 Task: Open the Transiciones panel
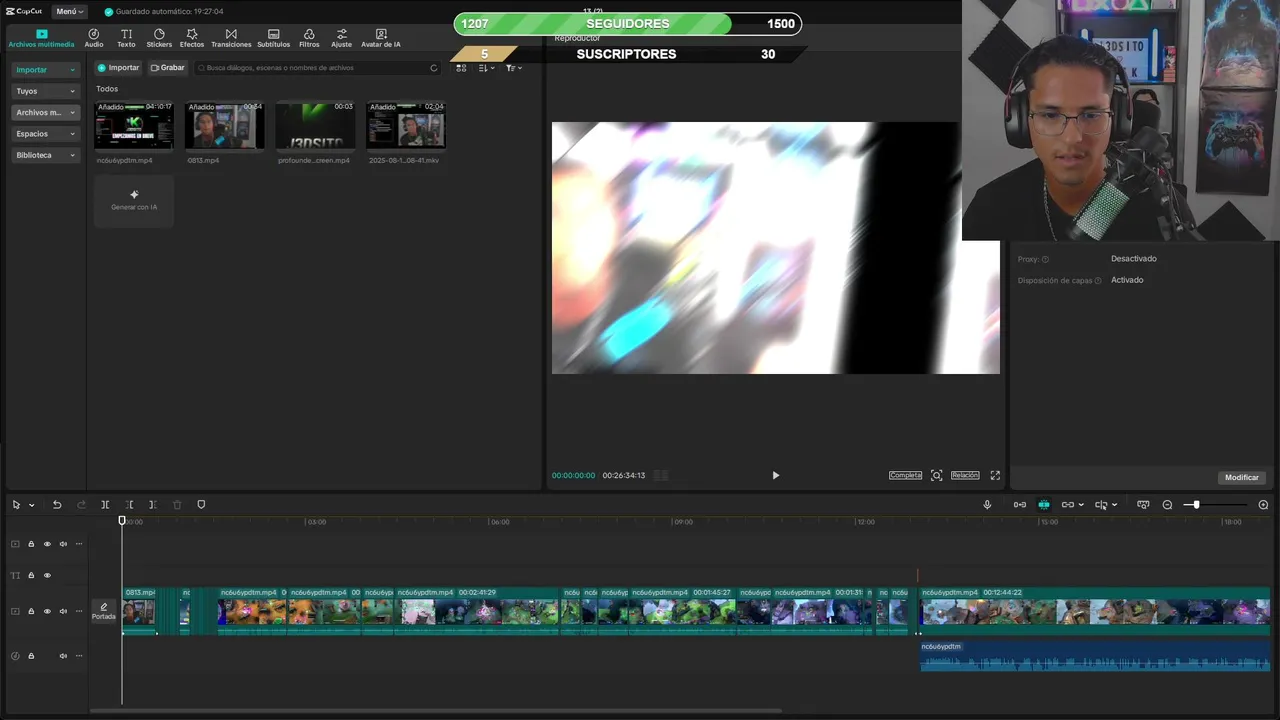[231, 38]
